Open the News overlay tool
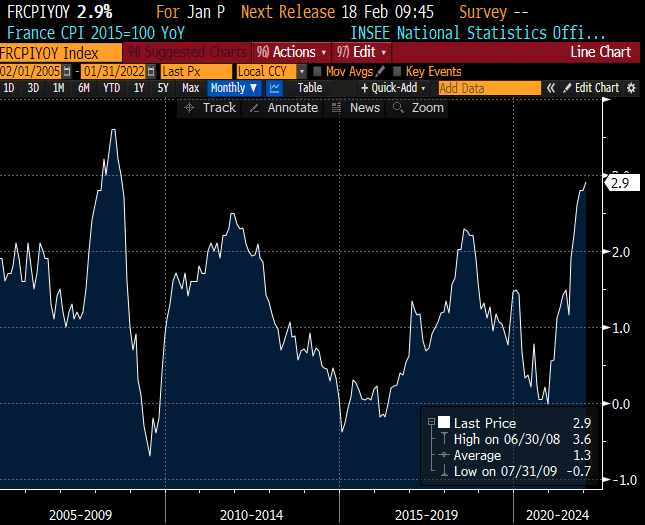 click(x=356, y=108)
